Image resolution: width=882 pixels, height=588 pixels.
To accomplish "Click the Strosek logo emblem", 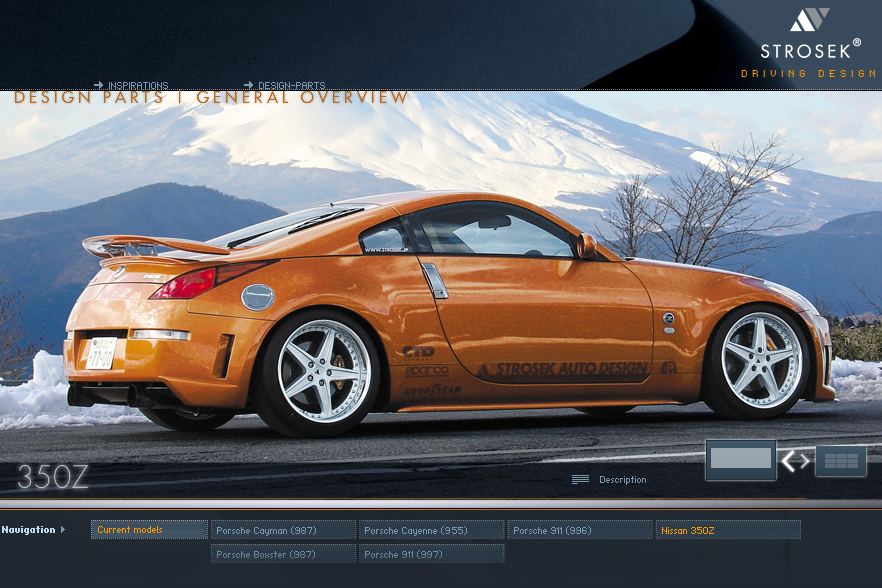I will point(809,20).
